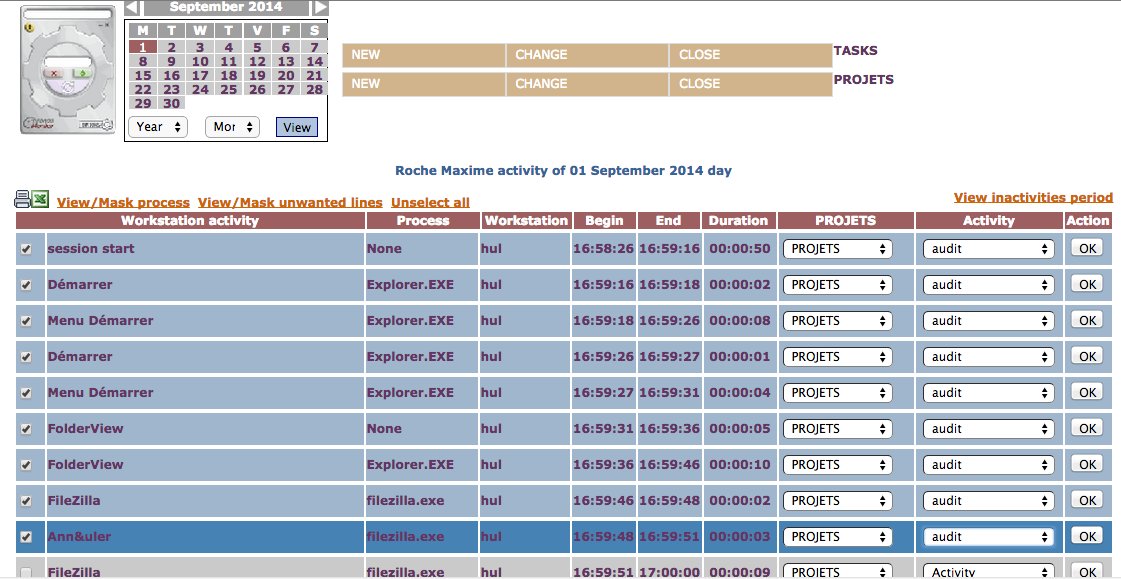
Task: Click CHANGE in the TASKS menu row
Action: pyautogui.click(x=588, y=55)
